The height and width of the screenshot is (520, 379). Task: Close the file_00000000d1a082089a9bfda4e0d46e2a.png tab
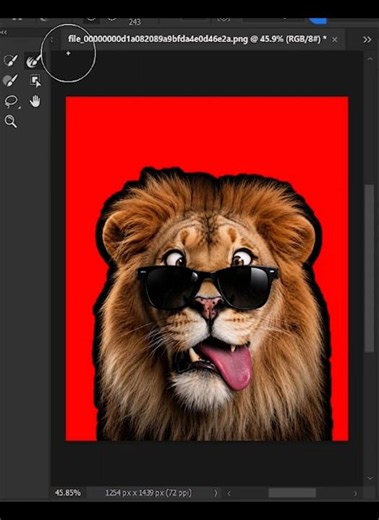pos(335,40)
